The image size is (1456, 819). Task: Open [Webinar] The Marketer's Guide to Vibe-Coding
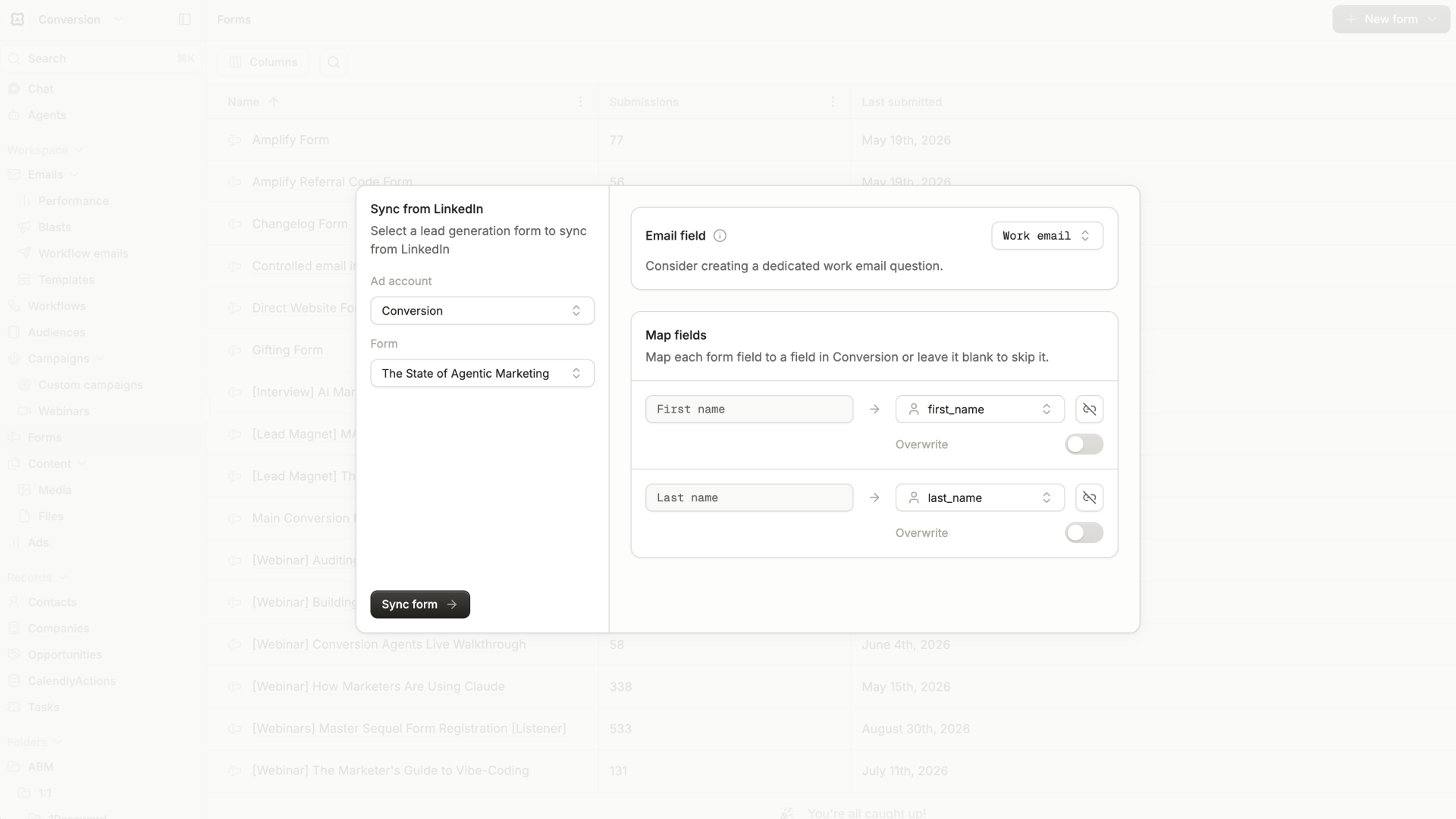(391, 770)
